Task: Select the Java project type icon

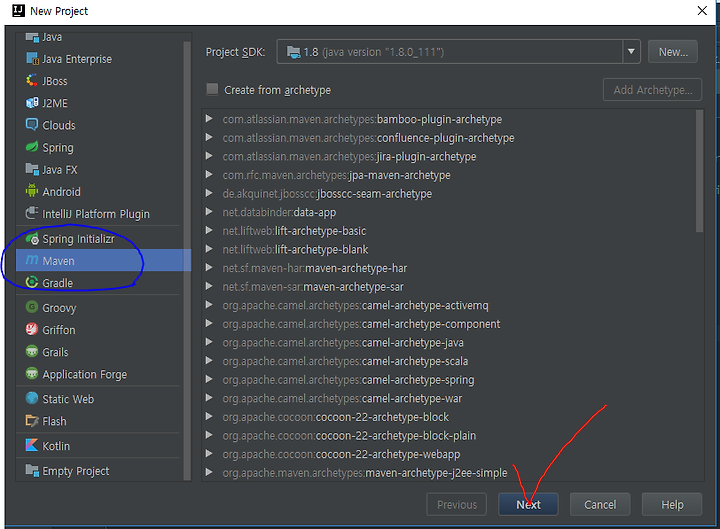Action: tap(32, 37)
